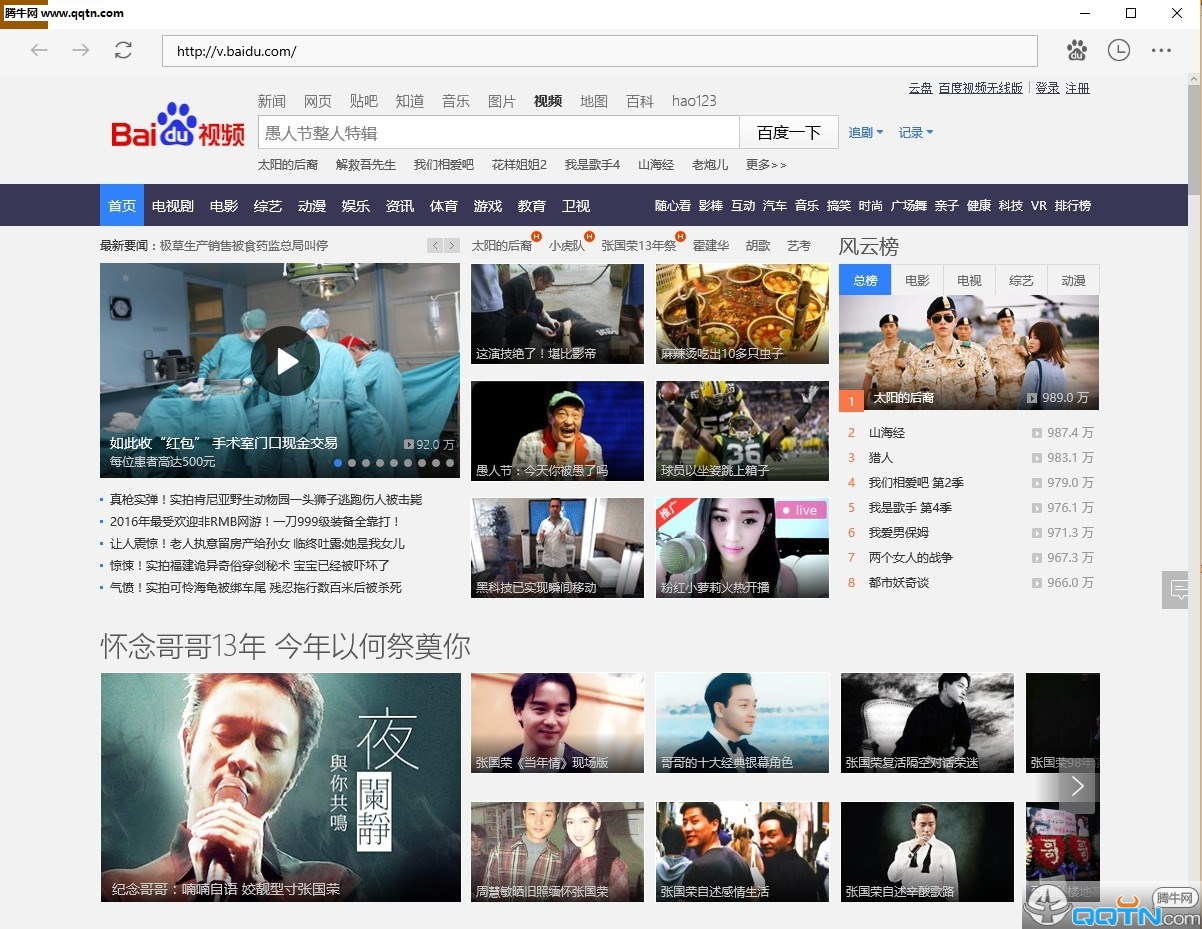Open 黑科技已实现瞬间移动 thumbnail
This screenshot has height=929, width=1202.
point(557,547)
